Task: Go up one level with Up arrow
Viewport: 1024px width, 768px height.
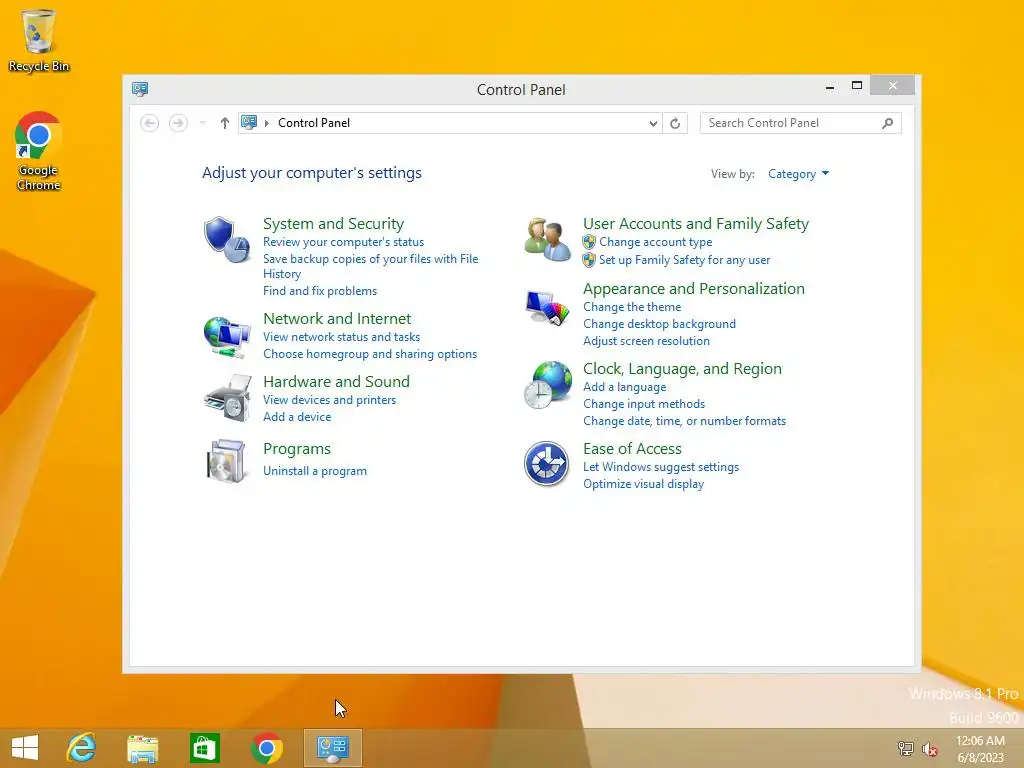Action: click(x=225, y=123)
